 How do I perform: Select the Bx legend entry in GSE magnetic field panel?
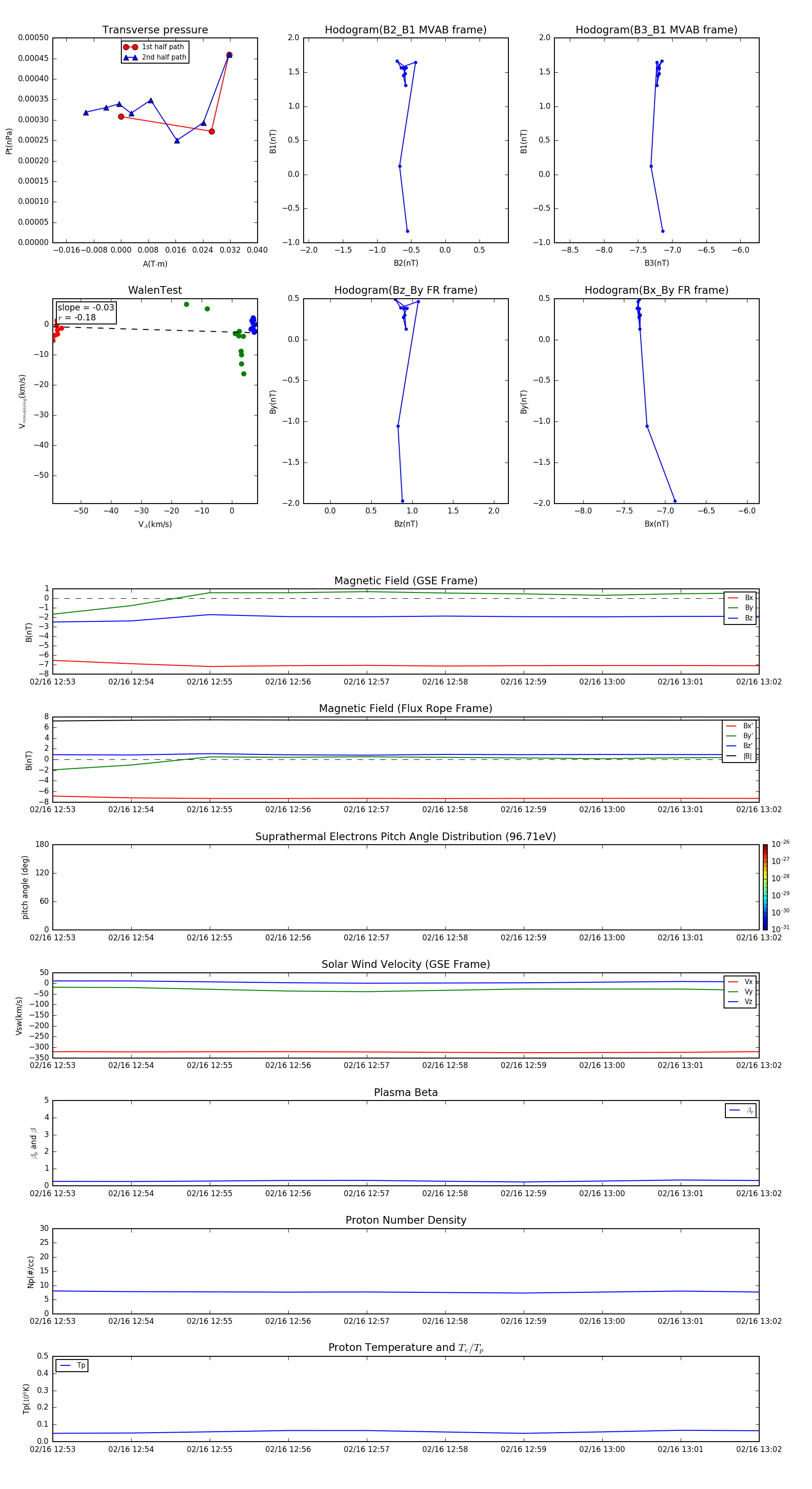740,598
